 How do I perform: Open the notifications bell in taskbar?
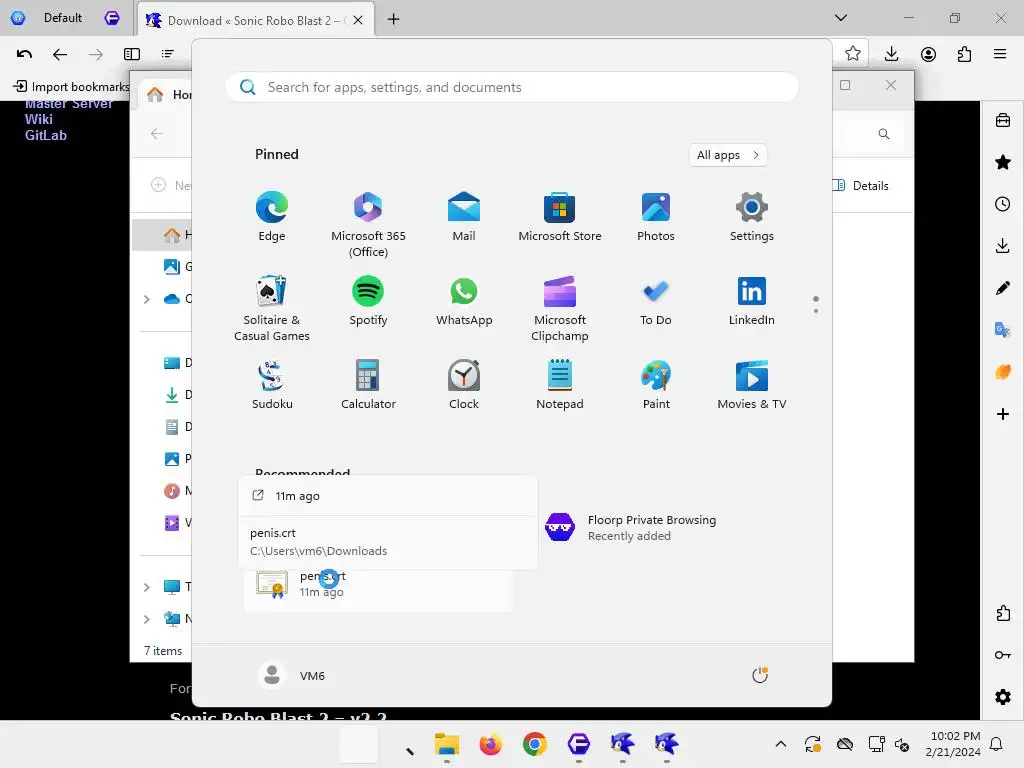997,744
